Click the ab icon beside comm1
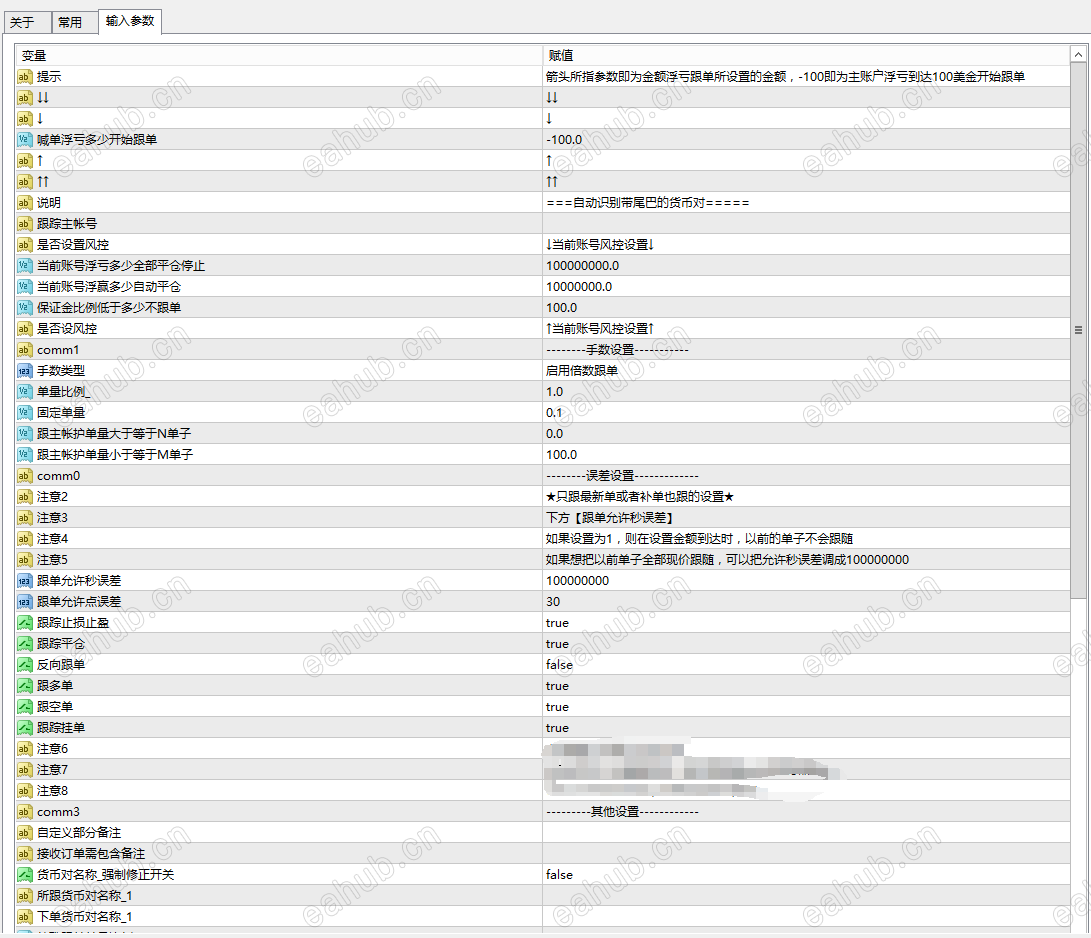The image size is (1091, 938). click(x=23, y=349)
